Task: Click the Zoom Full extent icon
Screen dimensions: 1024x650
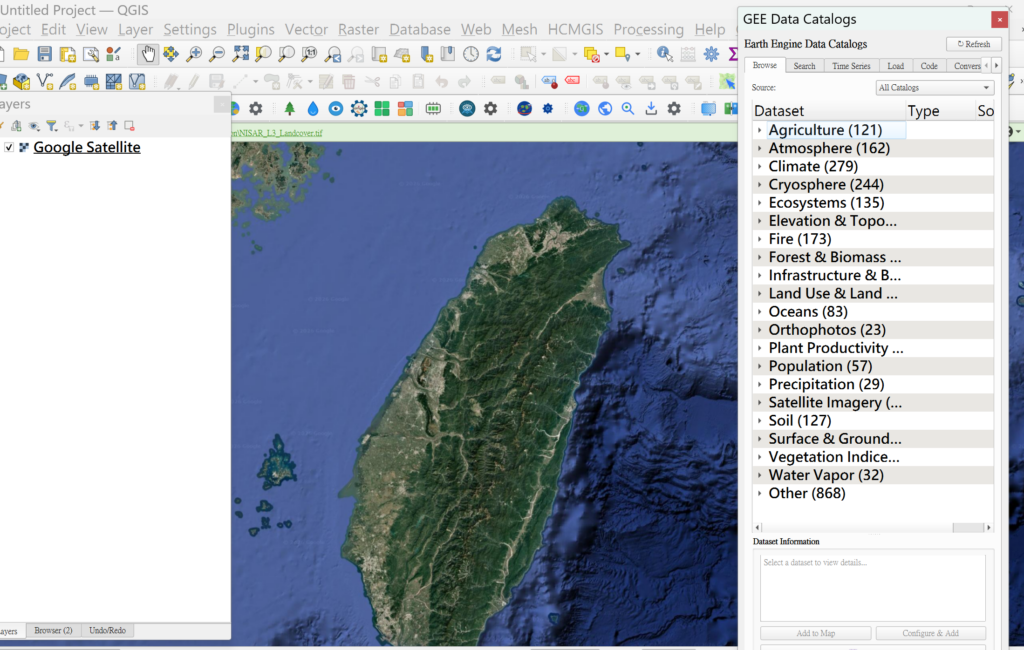Action: tap(240, 54)
